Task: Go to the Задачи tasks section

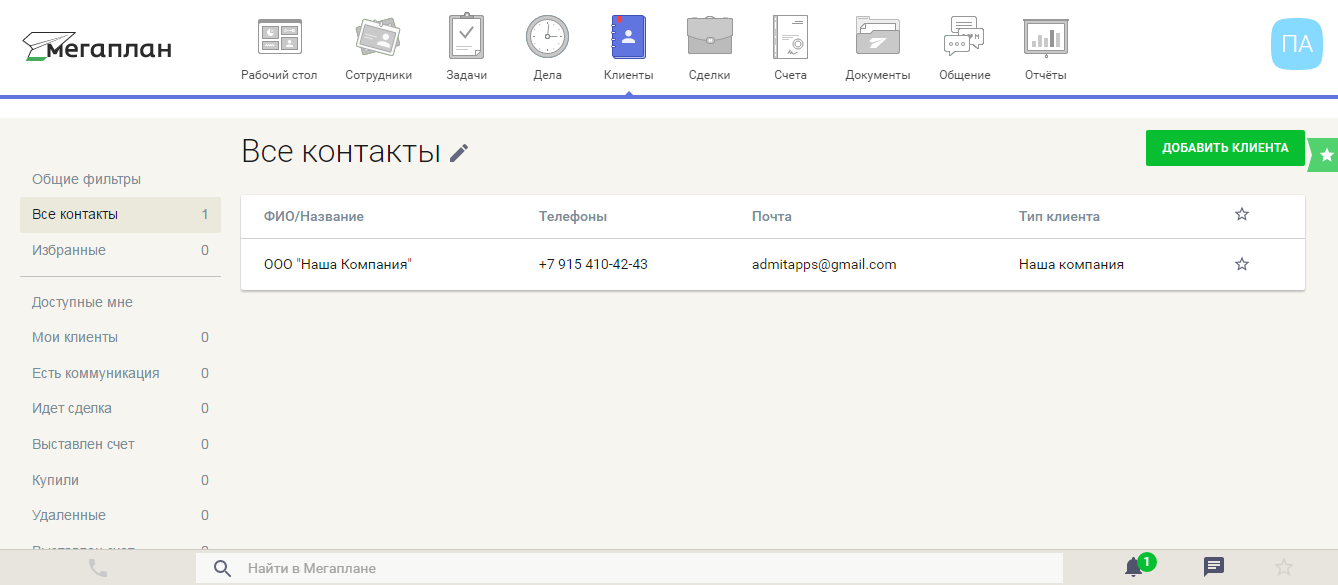Action: [466, 48]
